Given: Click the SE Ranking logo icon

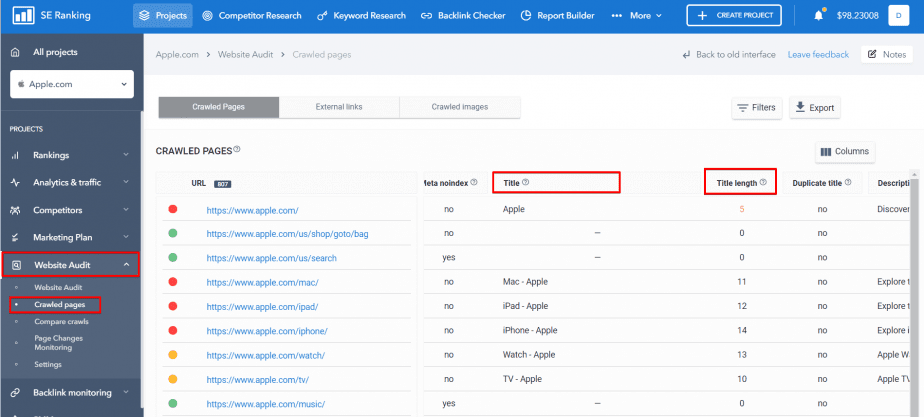Looking at the screenshot, I should (23, 16).
